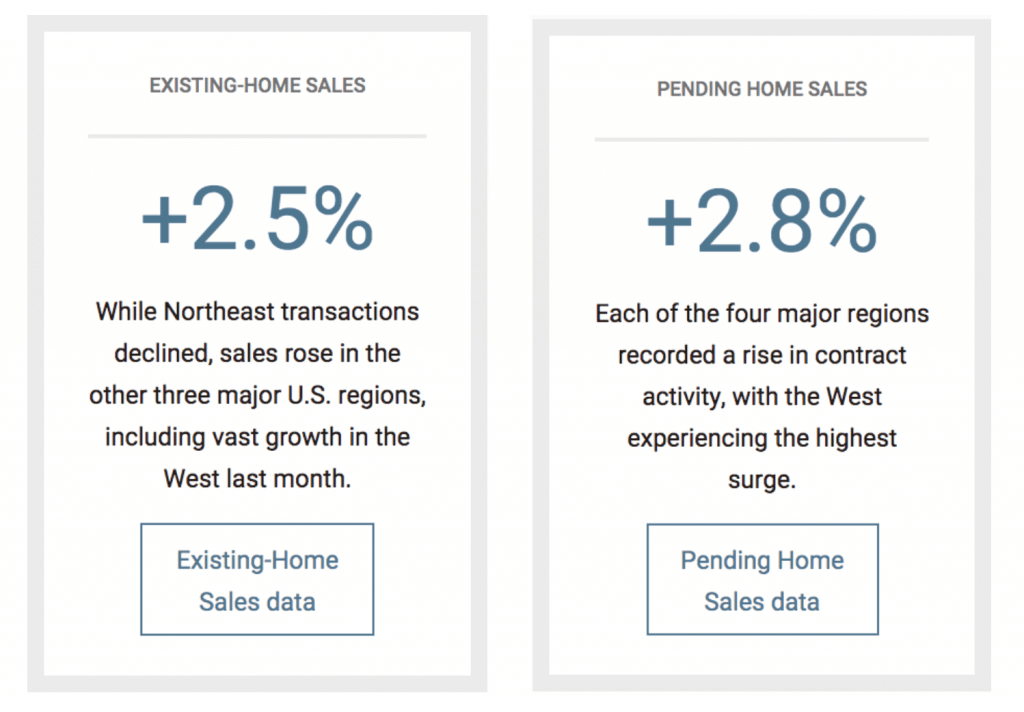Click the word 'surge.' in pending card

click(762, 481)
